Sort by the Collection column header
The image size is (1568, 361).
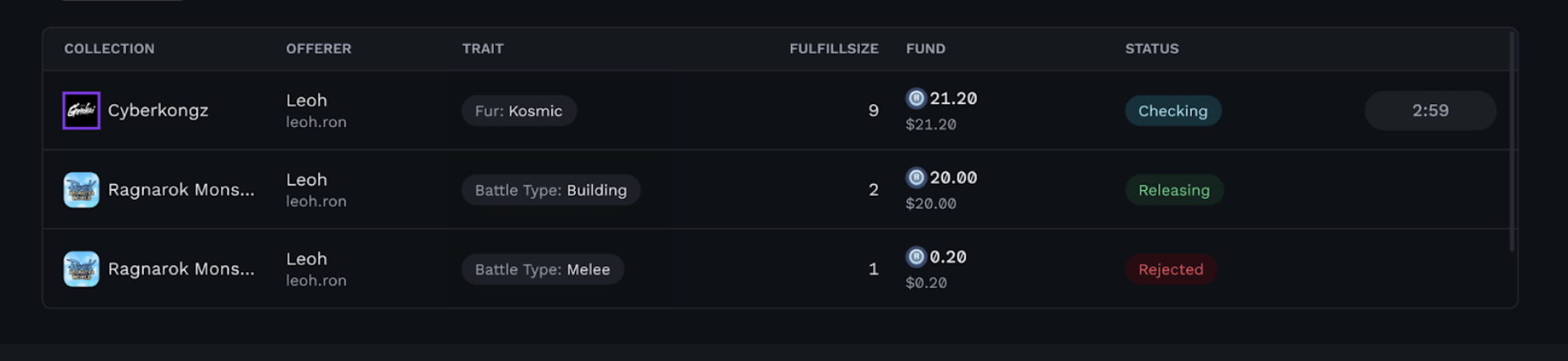pos(109,48)
